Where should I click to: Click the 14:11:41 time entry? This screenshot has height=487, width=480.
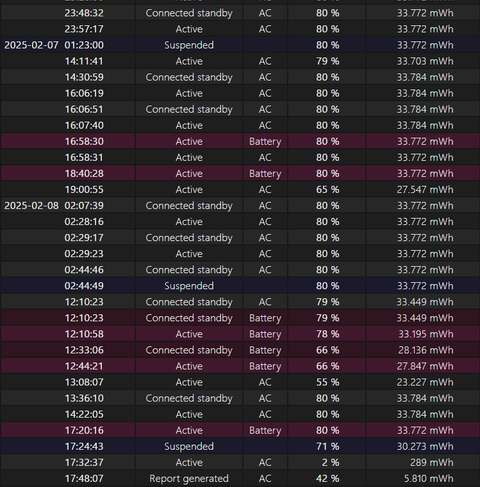[x=84, y=61]
